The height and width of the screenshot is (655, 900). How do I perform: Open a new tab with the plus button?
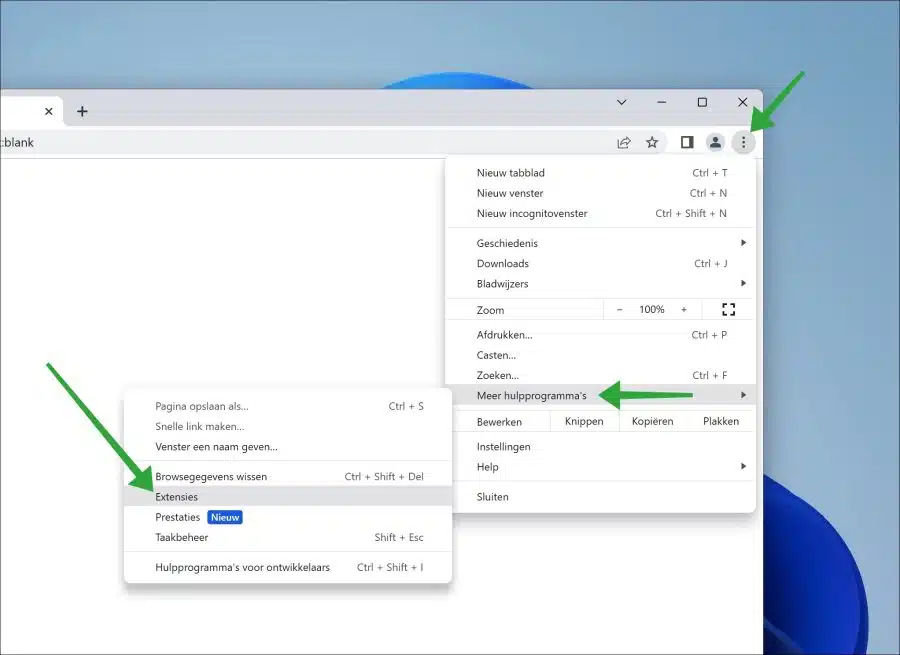click(82, 111)
